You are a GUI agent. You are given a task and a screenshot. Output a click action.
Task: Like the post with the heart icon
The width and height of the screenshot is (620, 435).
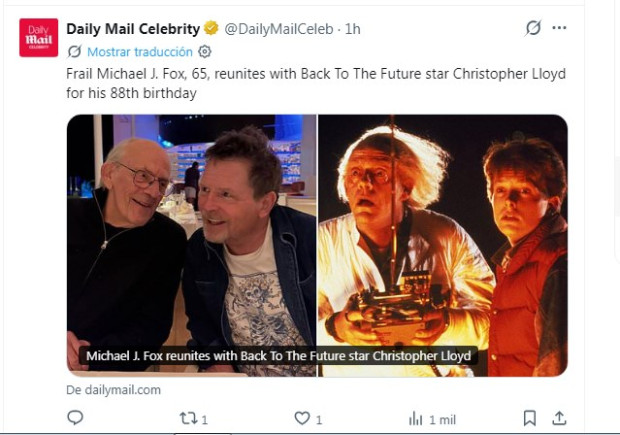tap(302, 418)
